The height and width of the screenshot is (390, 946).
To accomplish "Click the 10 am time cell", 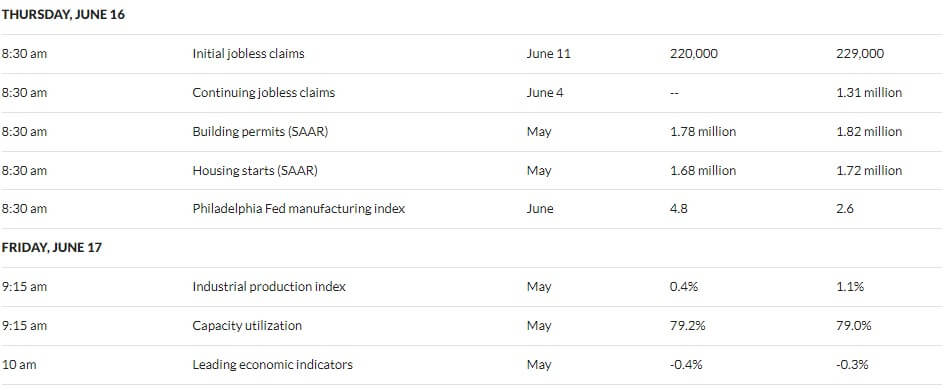I will pos(19,365).
